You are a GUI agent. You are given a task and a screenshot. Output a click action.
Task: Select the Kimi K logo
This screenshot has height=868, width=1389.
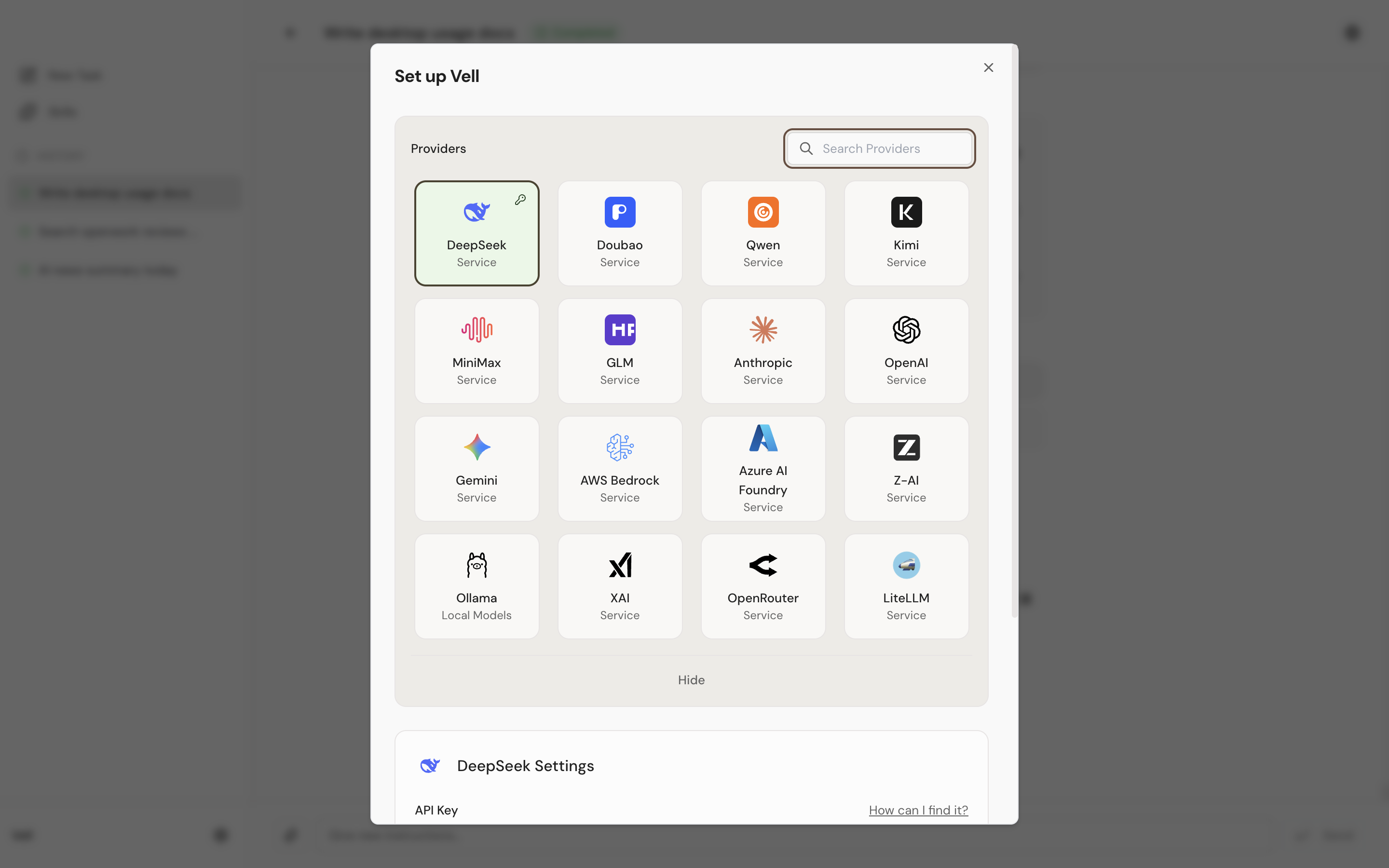(906, 212)
